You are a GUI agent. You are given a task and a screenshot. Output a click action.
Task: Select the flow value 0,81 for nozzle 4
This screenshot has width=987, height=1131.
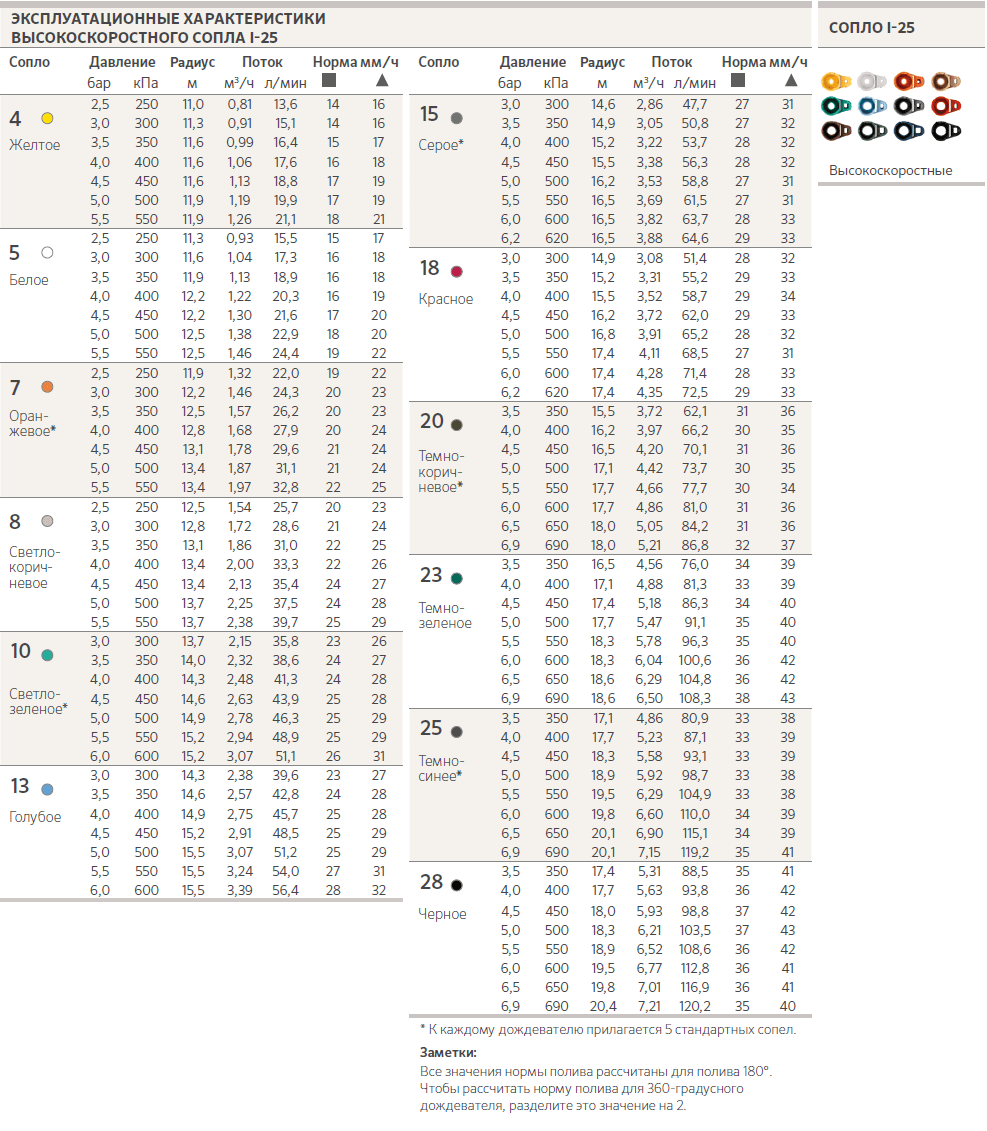240,105
